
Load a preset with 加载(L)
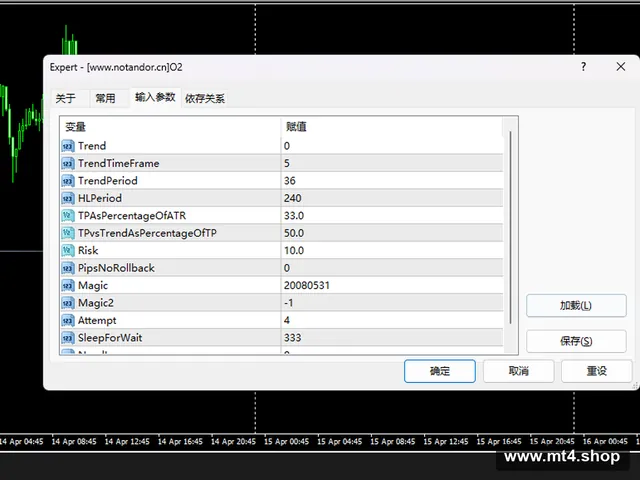[x=576, y=305]
